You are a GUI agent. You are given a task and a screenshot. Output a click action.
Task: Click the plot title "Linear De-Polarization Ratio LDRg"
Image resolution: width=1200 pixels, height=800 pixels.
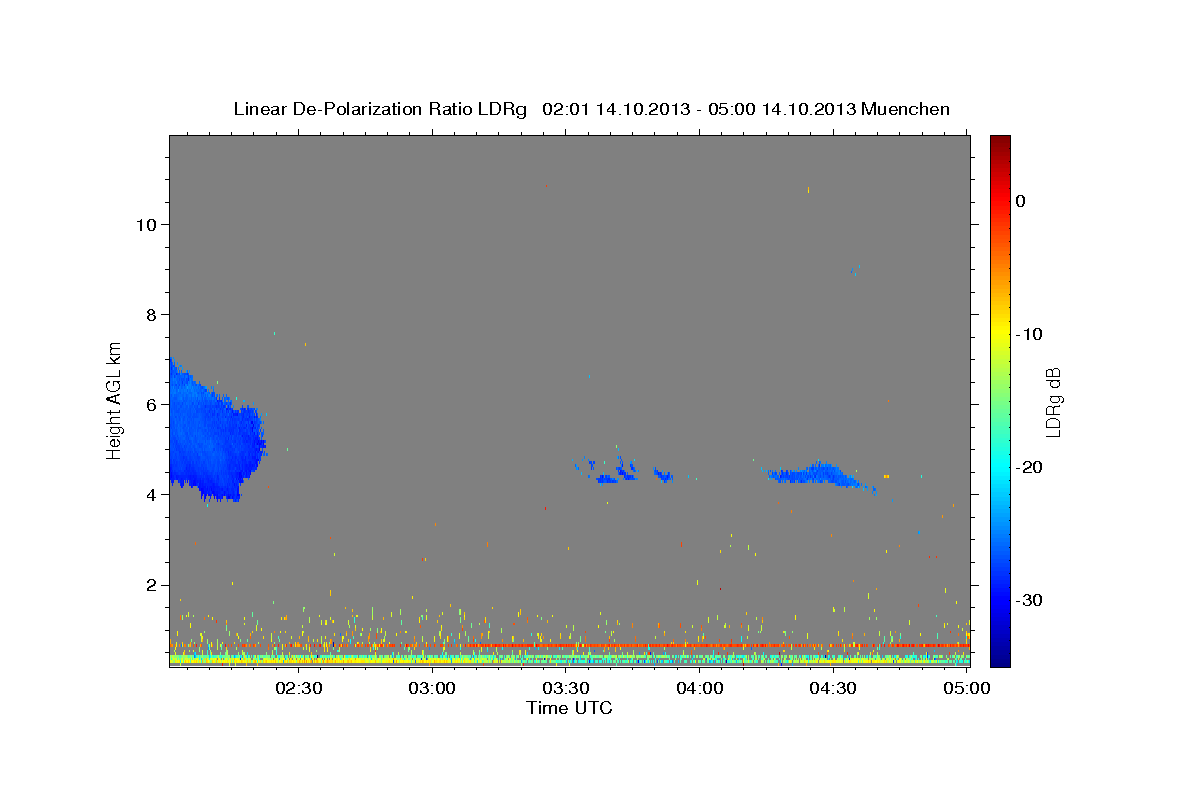point(380,109)
